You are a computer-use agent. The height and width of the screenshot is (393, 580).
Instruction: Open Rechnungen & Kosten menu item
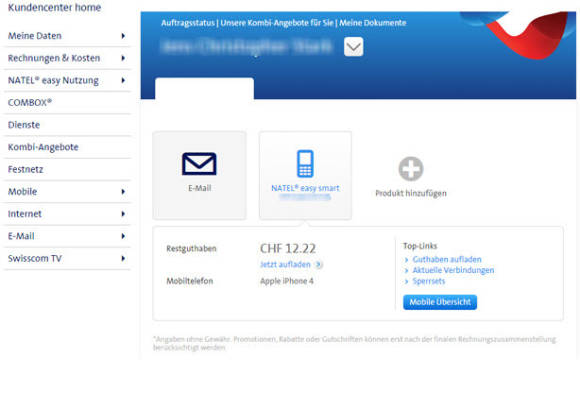click(54, 58)
